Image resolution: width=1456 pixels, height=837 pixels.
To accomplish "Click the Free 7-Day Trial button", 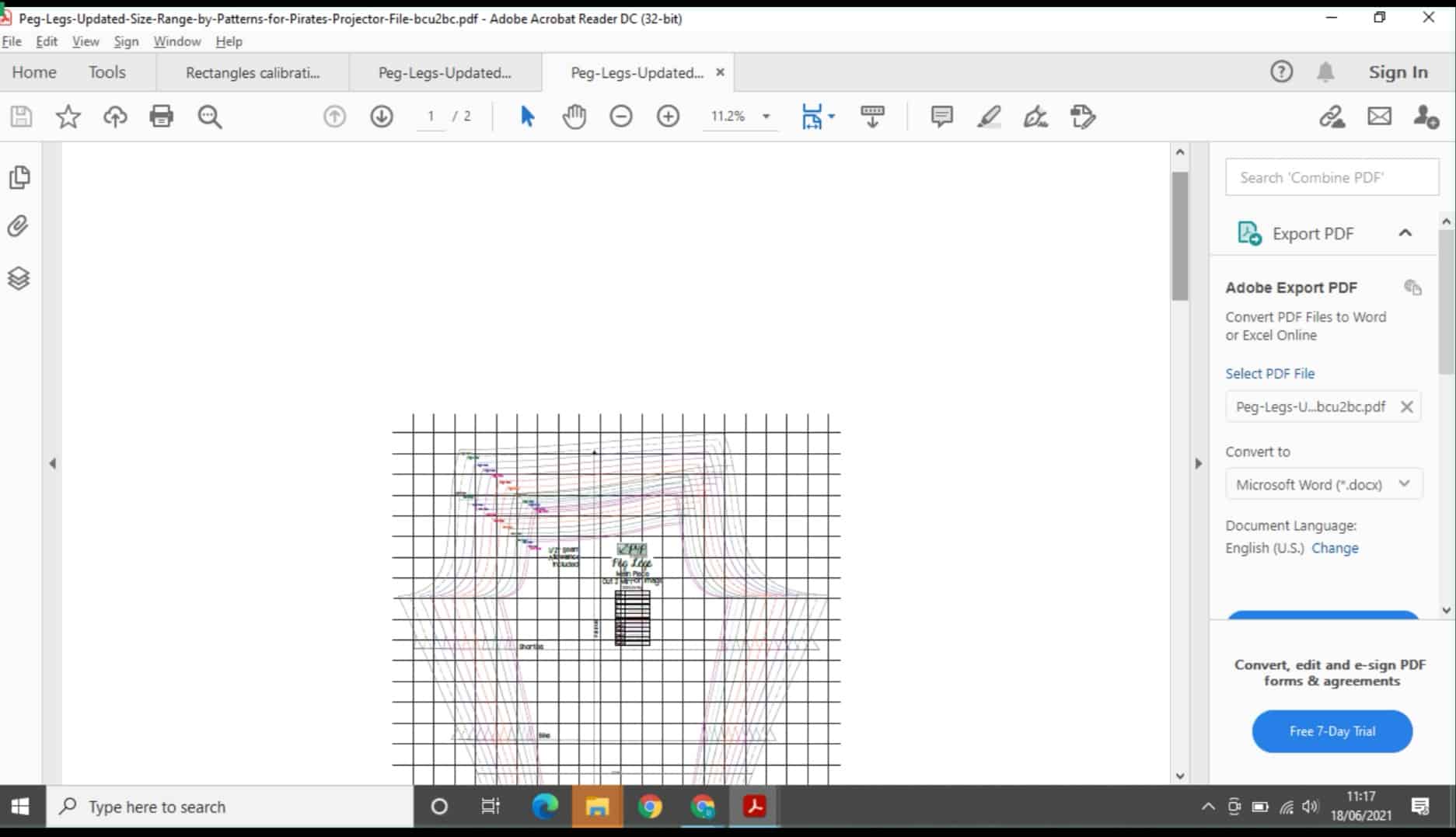I will (1332, 731).
